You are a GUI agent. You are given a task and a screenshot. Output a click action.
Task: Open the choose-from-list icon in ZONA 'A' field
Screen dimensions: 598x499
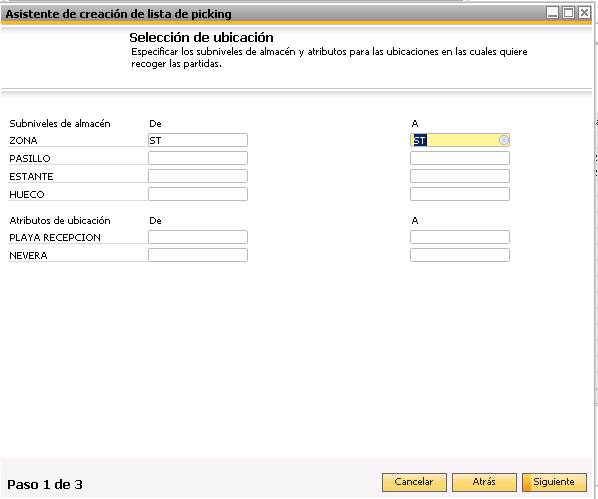pyautogui.click(x=503, y=140)
